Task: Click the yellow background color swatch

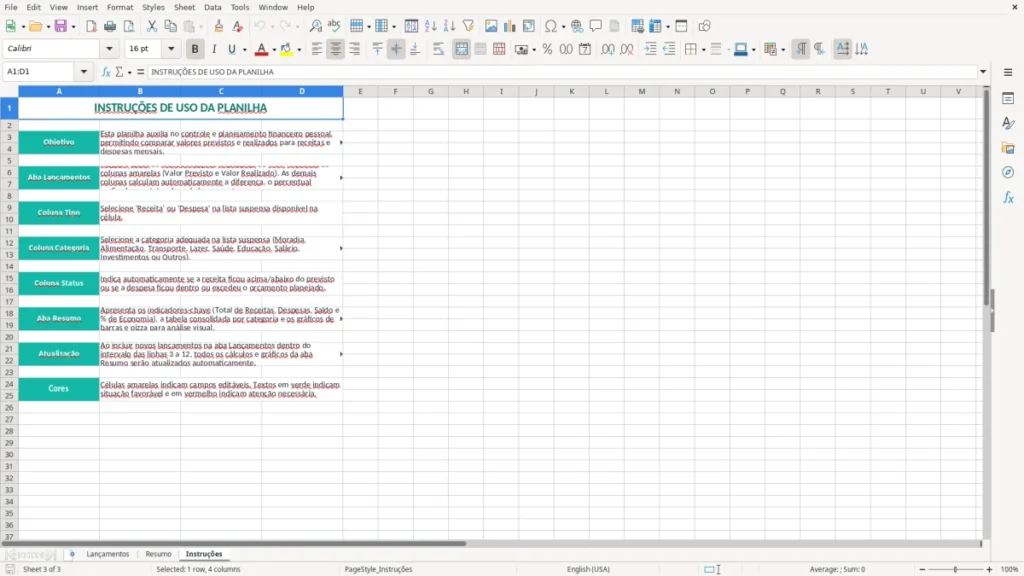Action: pyautogui.click(x=287, y=49)
